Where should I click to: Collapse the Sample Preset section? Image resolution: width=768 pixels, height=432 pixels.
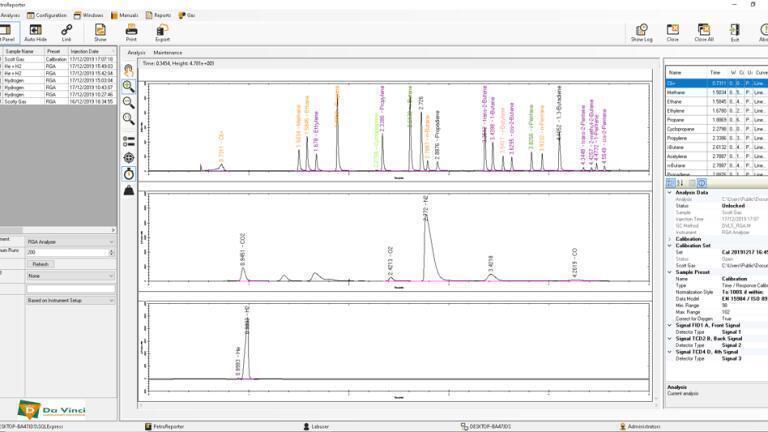pyautogui.click(x=670, y=272)
